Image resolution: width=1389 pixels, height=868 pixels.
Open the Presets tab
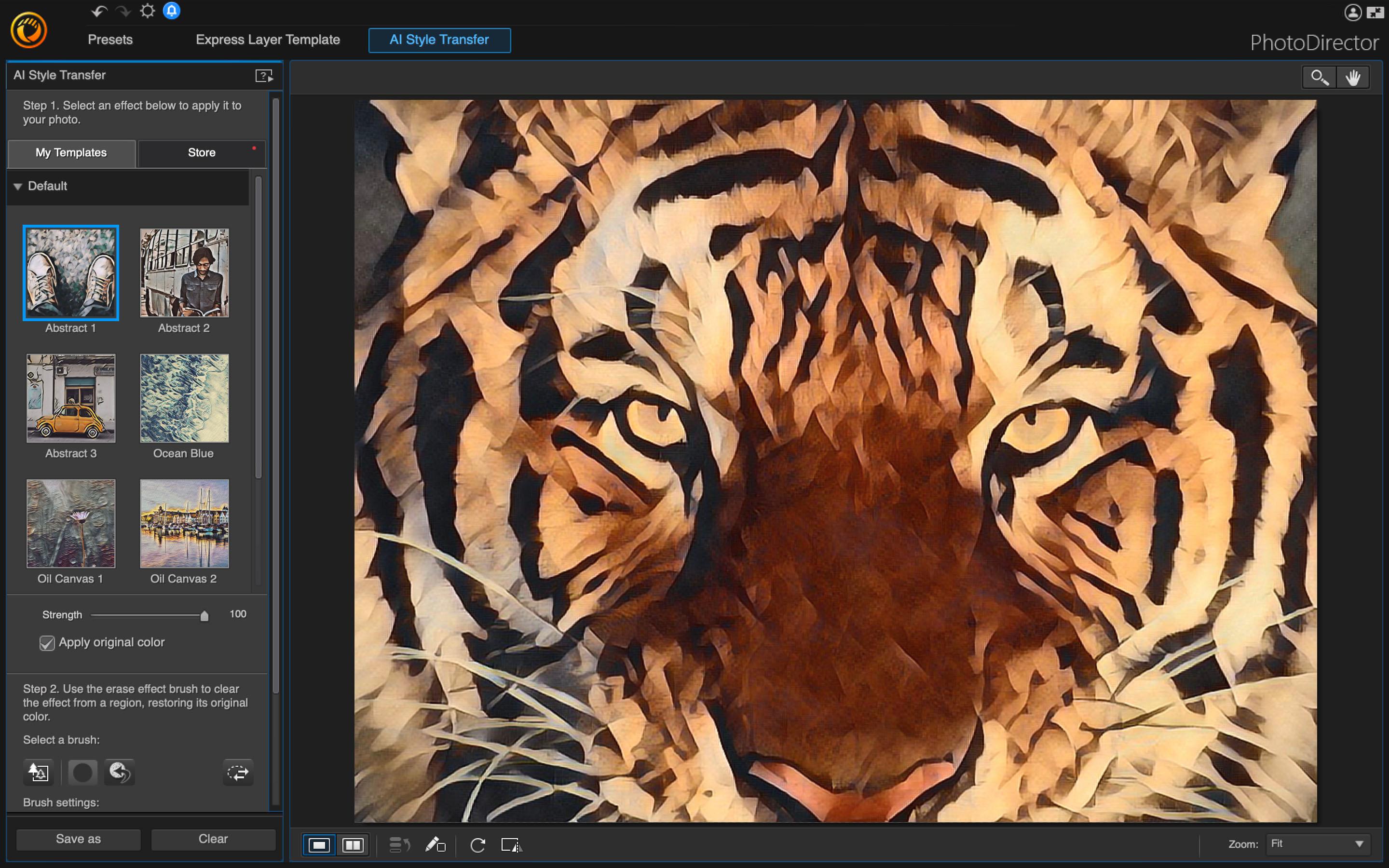pos(110,40)
